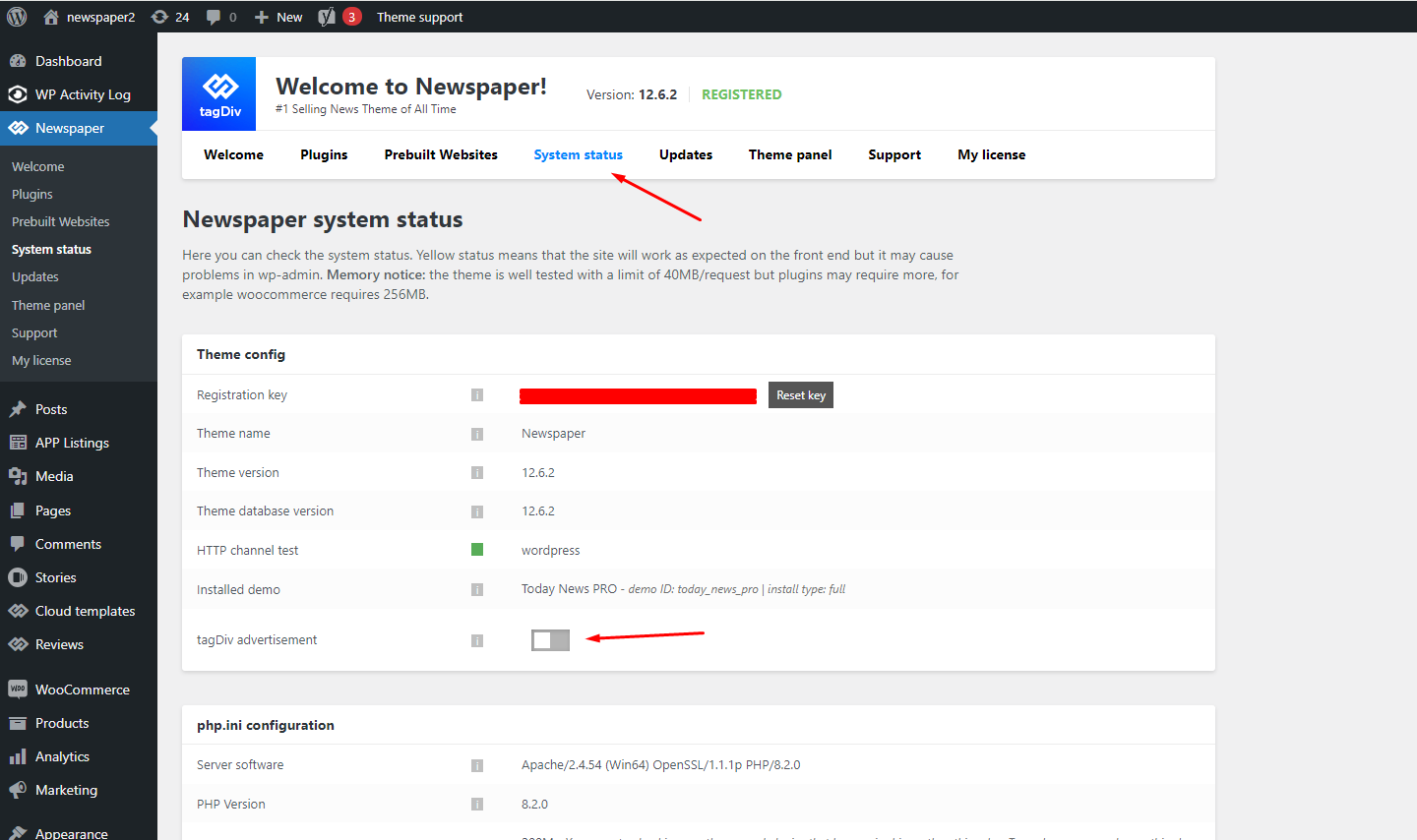The width and height of the screenshot is (1417, 840).
Task: Click info icon next to Installed demo
Action: click(x=477, y=590)
